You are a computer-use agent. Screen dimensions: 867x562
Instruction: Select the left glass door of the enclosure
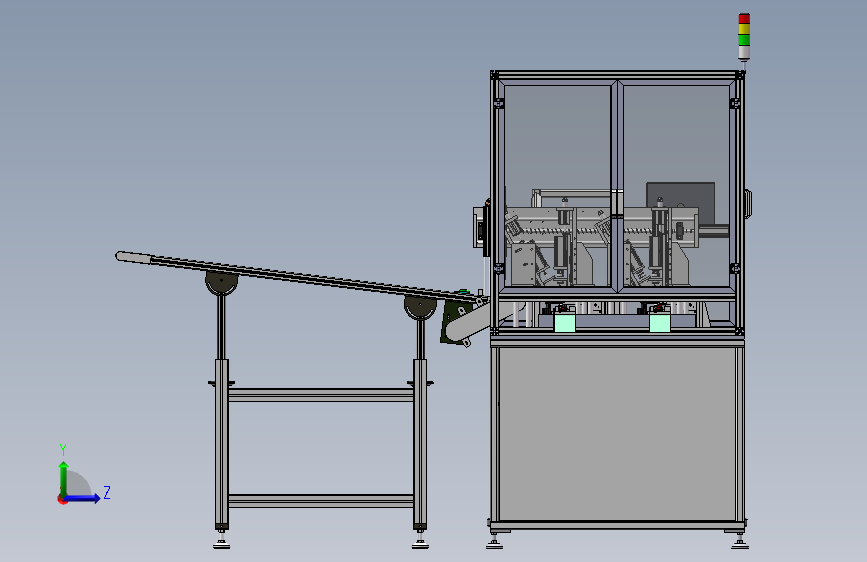(x=557, y=185)
